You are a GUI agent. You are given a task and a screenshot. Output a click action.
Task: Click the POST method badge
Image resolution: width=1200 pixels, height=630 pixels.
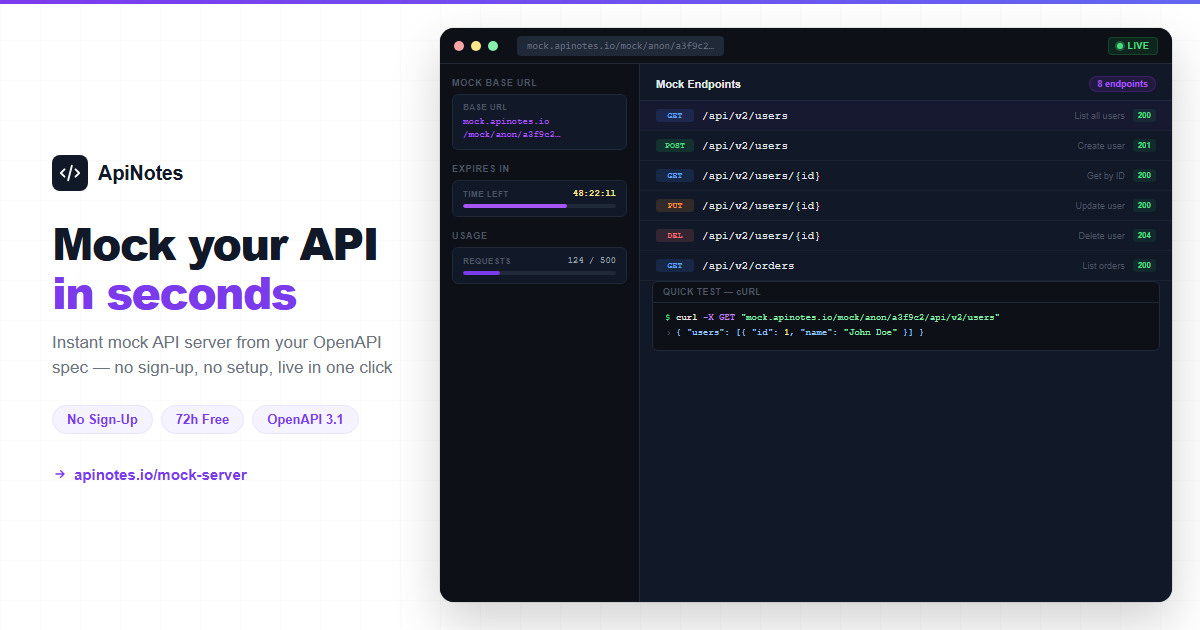[674, 145]
